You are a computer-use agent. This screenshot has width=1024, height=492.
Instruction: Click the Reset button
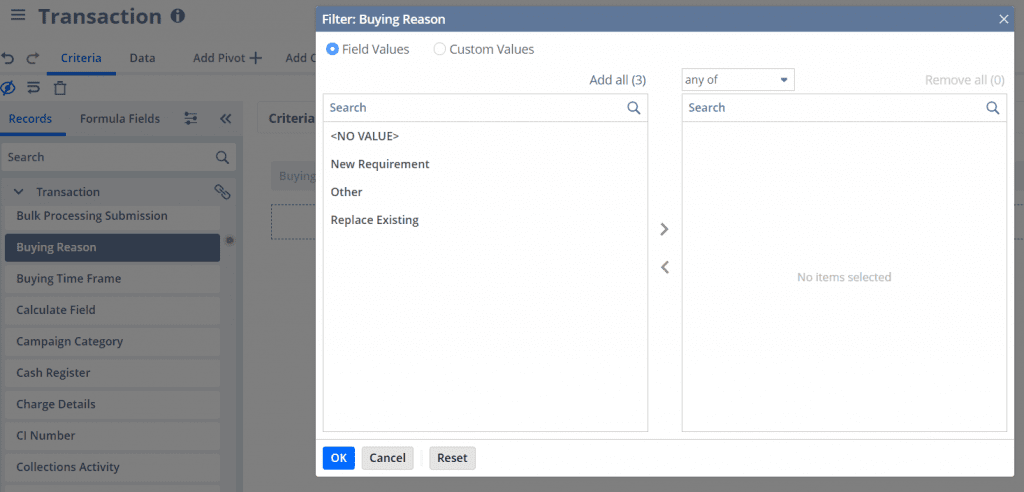pos(452,458)
